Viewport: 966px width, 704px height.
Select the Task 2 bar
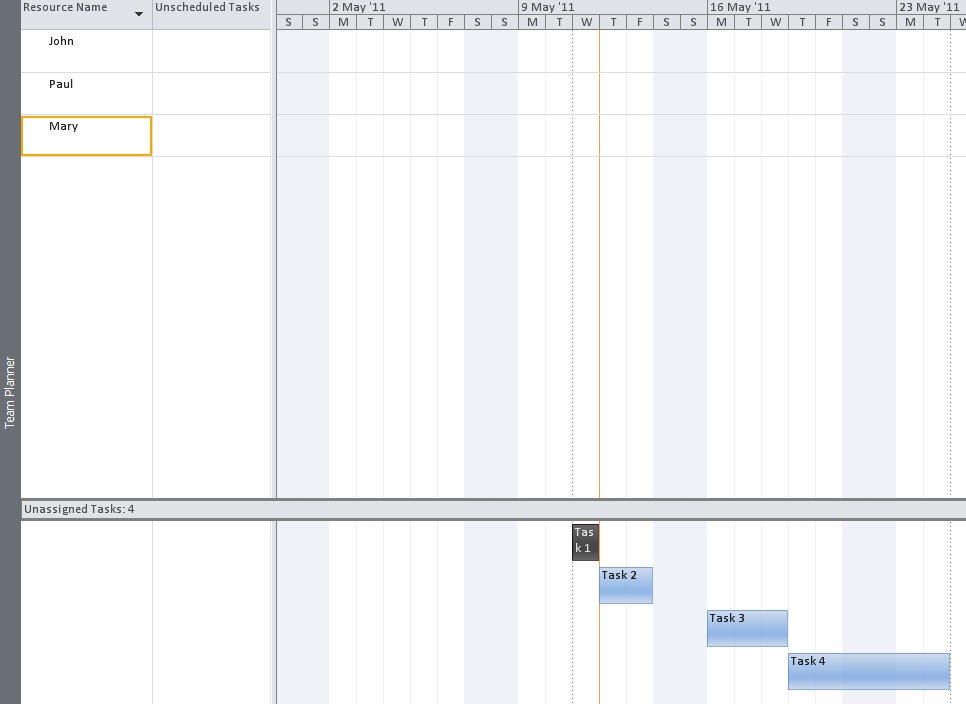625,585
